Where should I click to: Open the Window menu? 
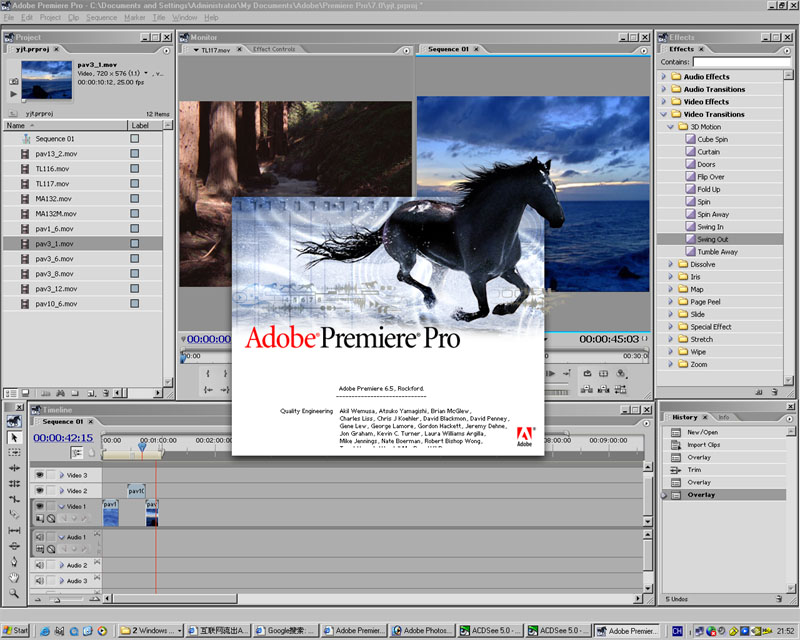point(184,17)
